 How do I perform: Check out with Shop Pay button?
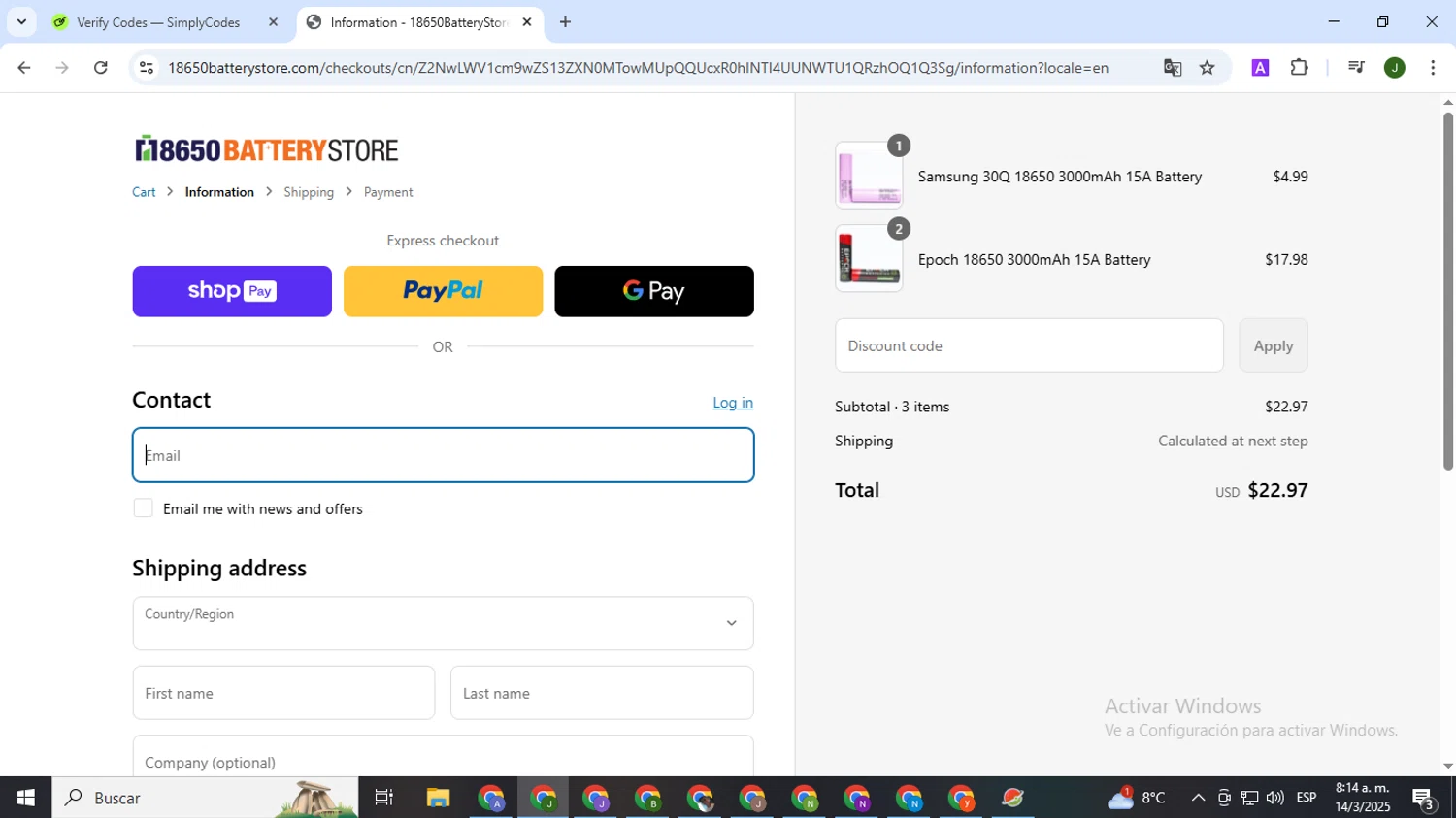[232, 291]
